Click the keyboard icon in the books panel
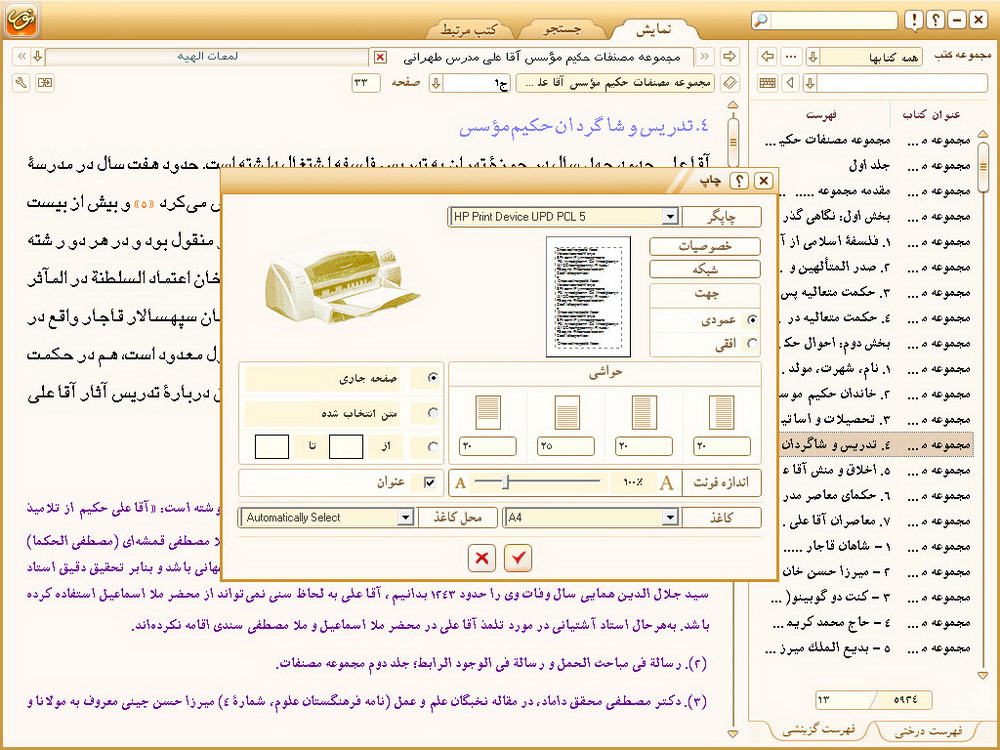This screenshot has width=1000, height=750. 767,82
